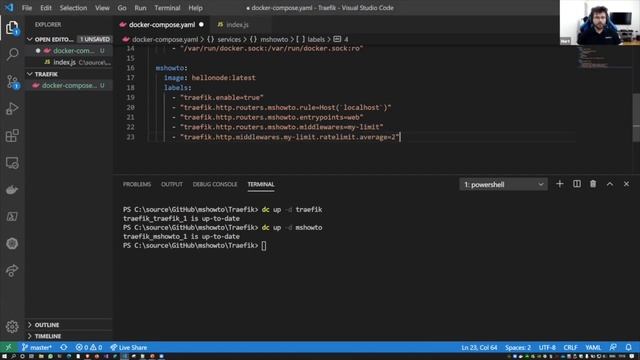
Task: Change CRLF end of line sequence
Action: [x=570, y=347]
